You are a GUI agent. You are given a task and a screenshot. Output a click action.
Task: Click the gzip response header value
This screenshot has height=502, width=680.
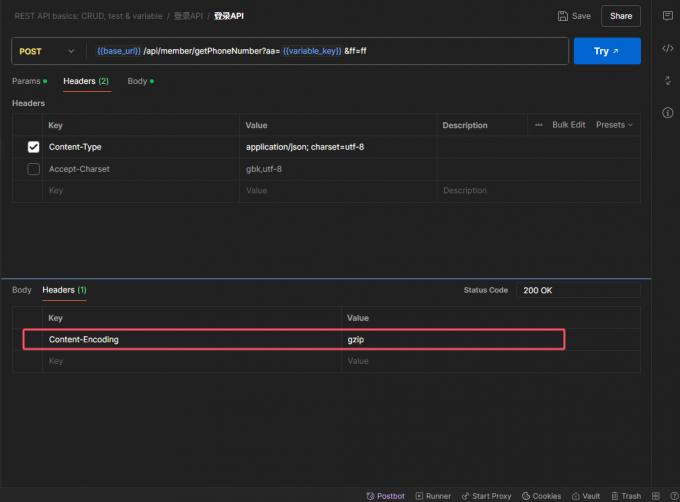pos(356,339)
